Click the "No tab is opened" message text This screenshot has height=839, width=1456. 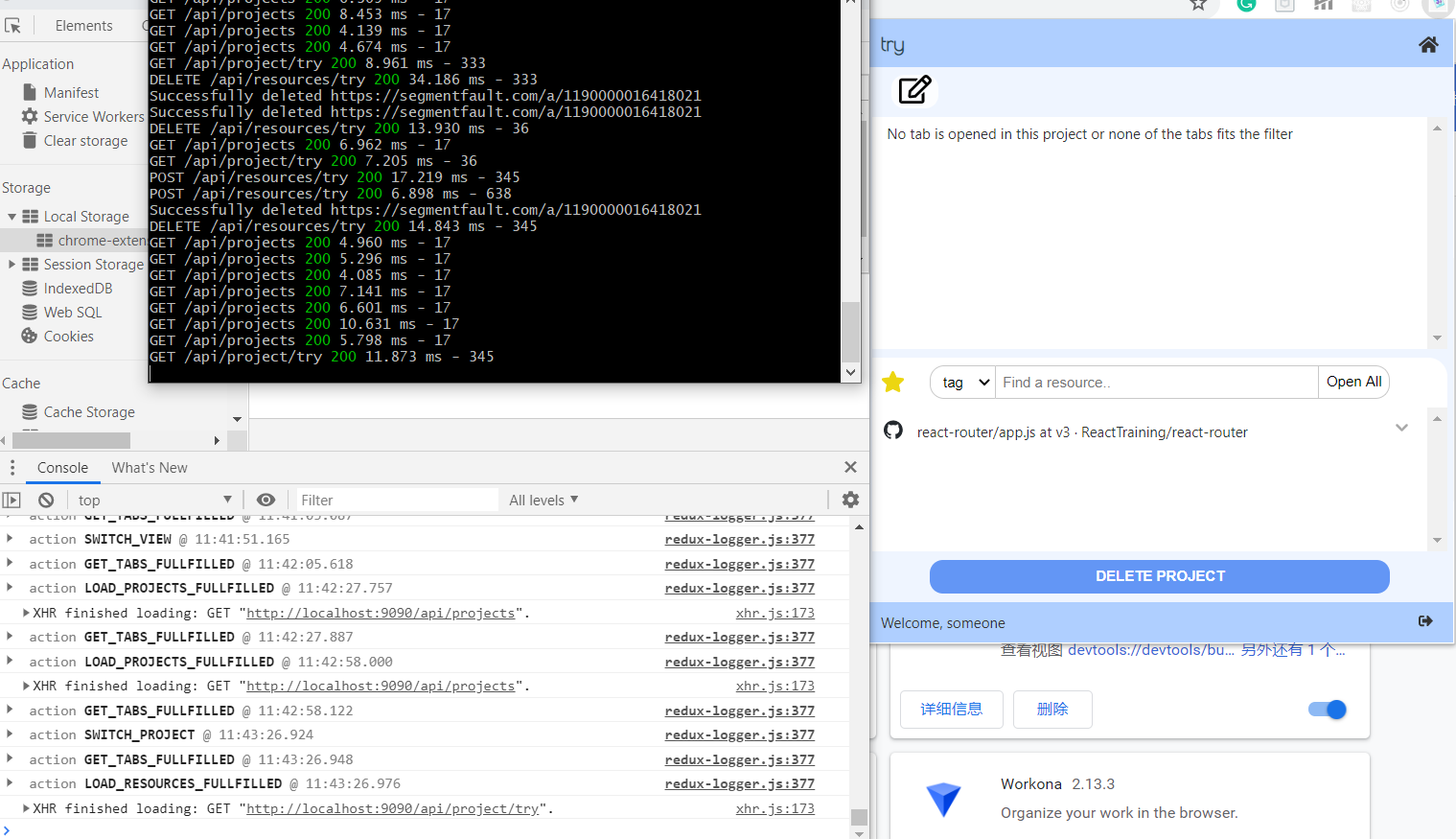pyautogui.click(x=1090, y=134)
